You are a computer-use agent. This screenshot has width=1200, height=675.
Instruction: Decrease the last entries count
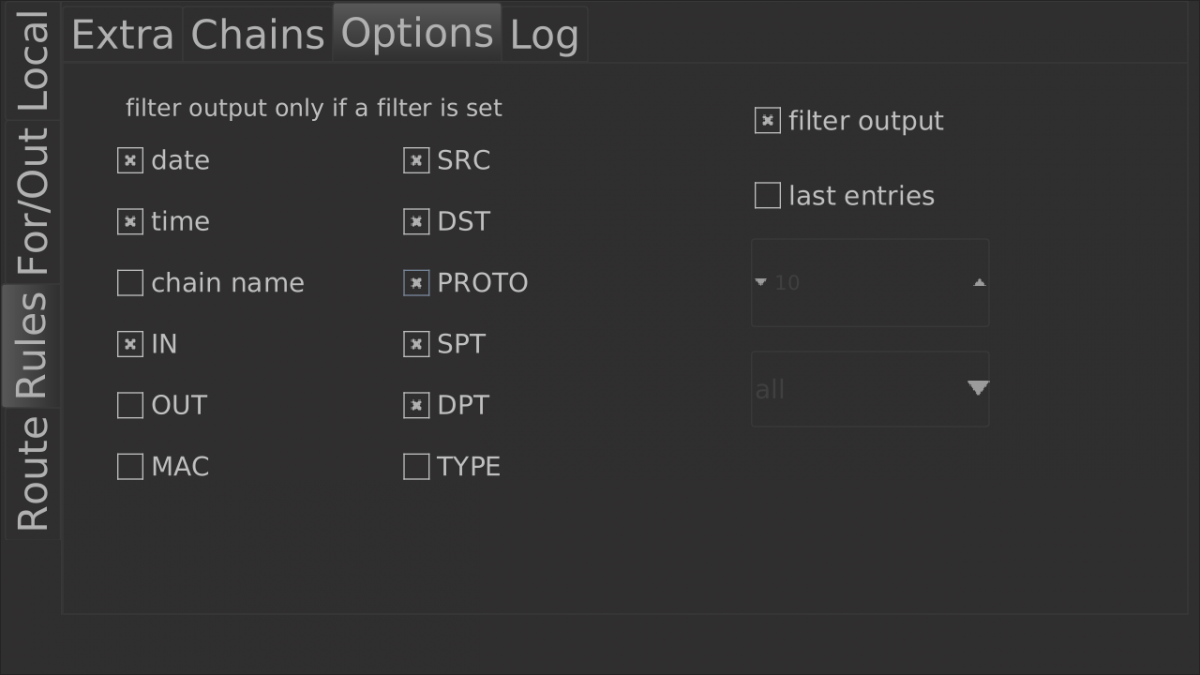tap(761, 283)
